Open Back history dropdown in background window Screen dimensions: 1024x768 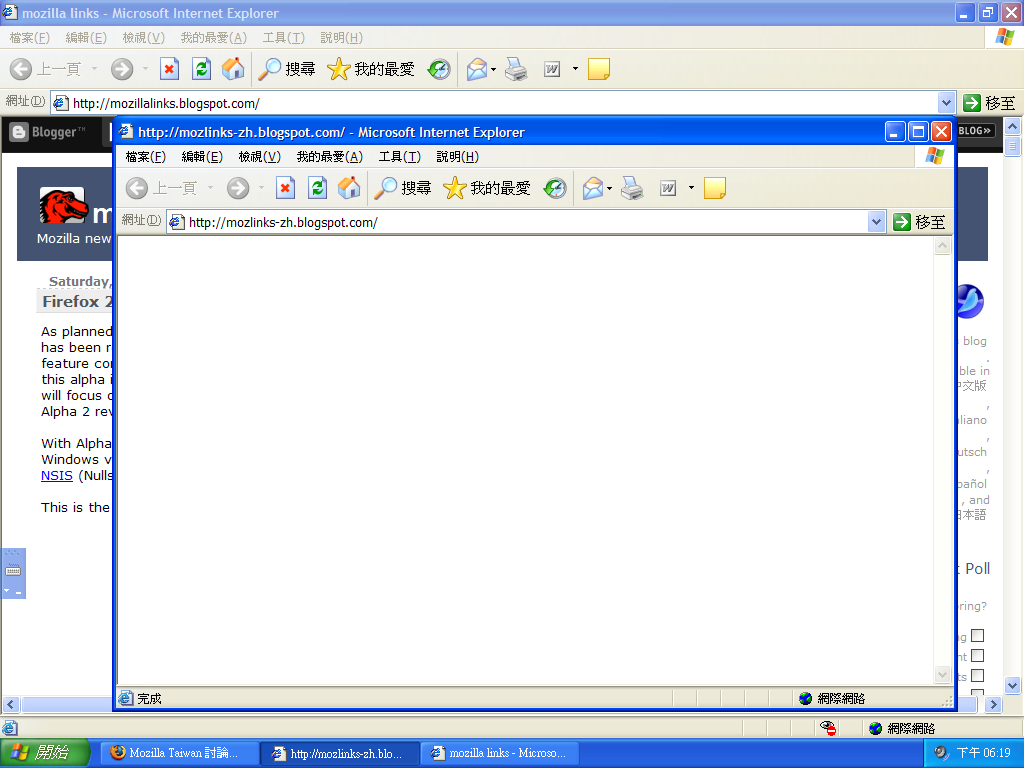tap(94, 69)
